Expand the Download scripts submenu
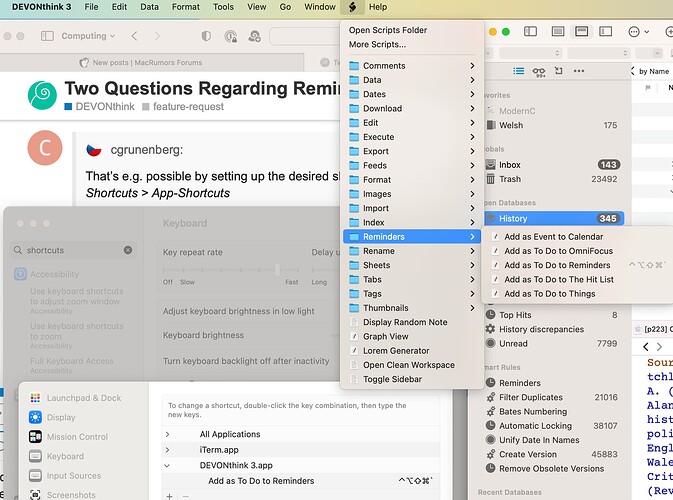Screen dimensions: 673x500 click(412, 108)
